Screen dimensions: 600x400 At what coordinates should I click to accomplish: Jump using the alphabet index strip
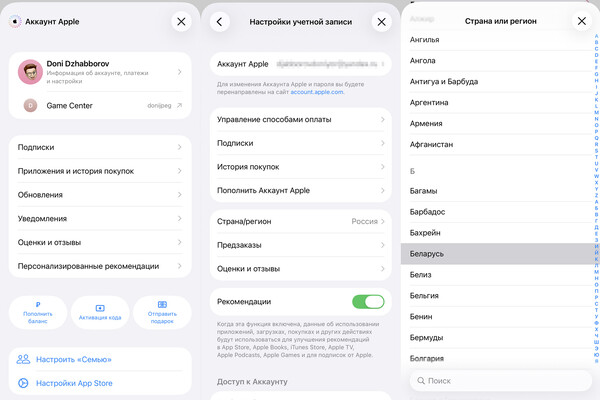596,198
